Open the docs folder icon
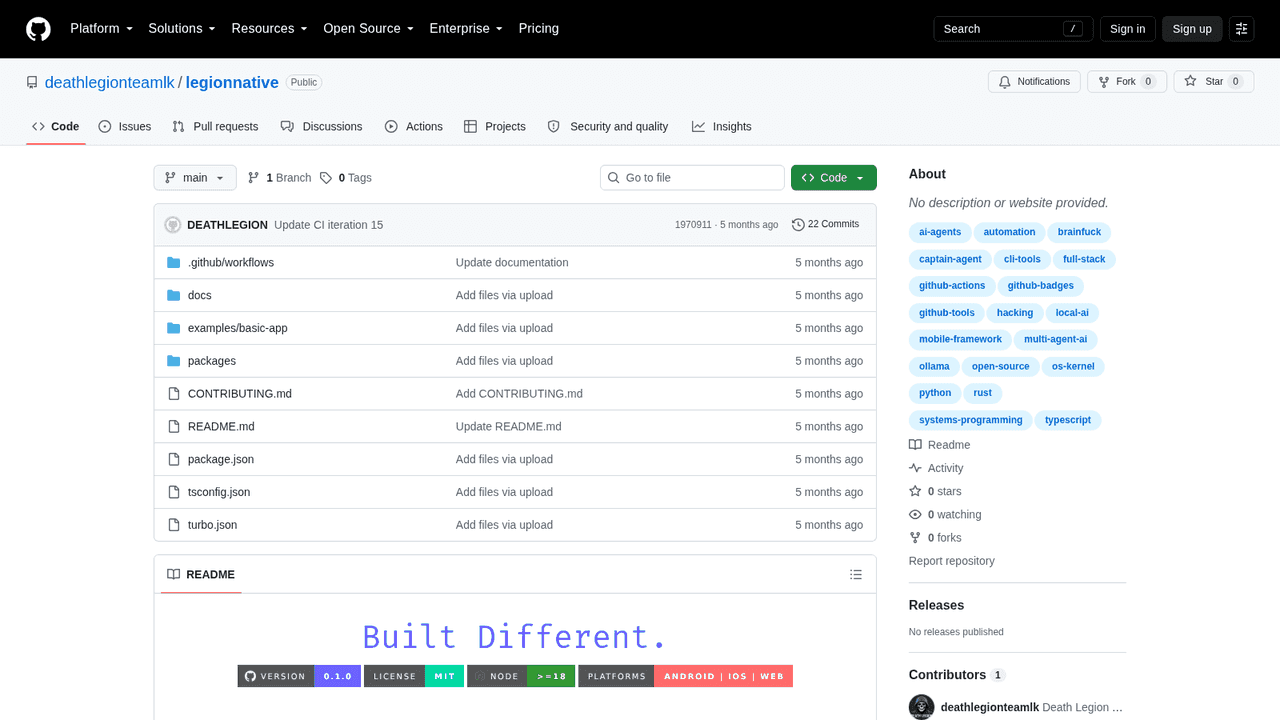The width and height of the screenshot is (1280, 720). (174, 296)
